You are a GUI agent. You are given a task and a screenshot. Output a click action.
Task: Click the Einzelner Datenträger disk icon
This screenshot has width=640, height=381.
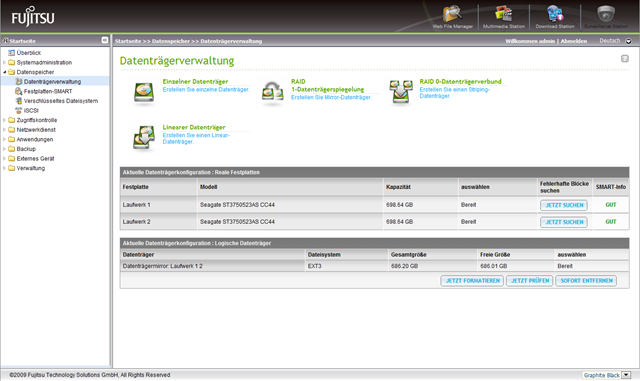(144, 93)
